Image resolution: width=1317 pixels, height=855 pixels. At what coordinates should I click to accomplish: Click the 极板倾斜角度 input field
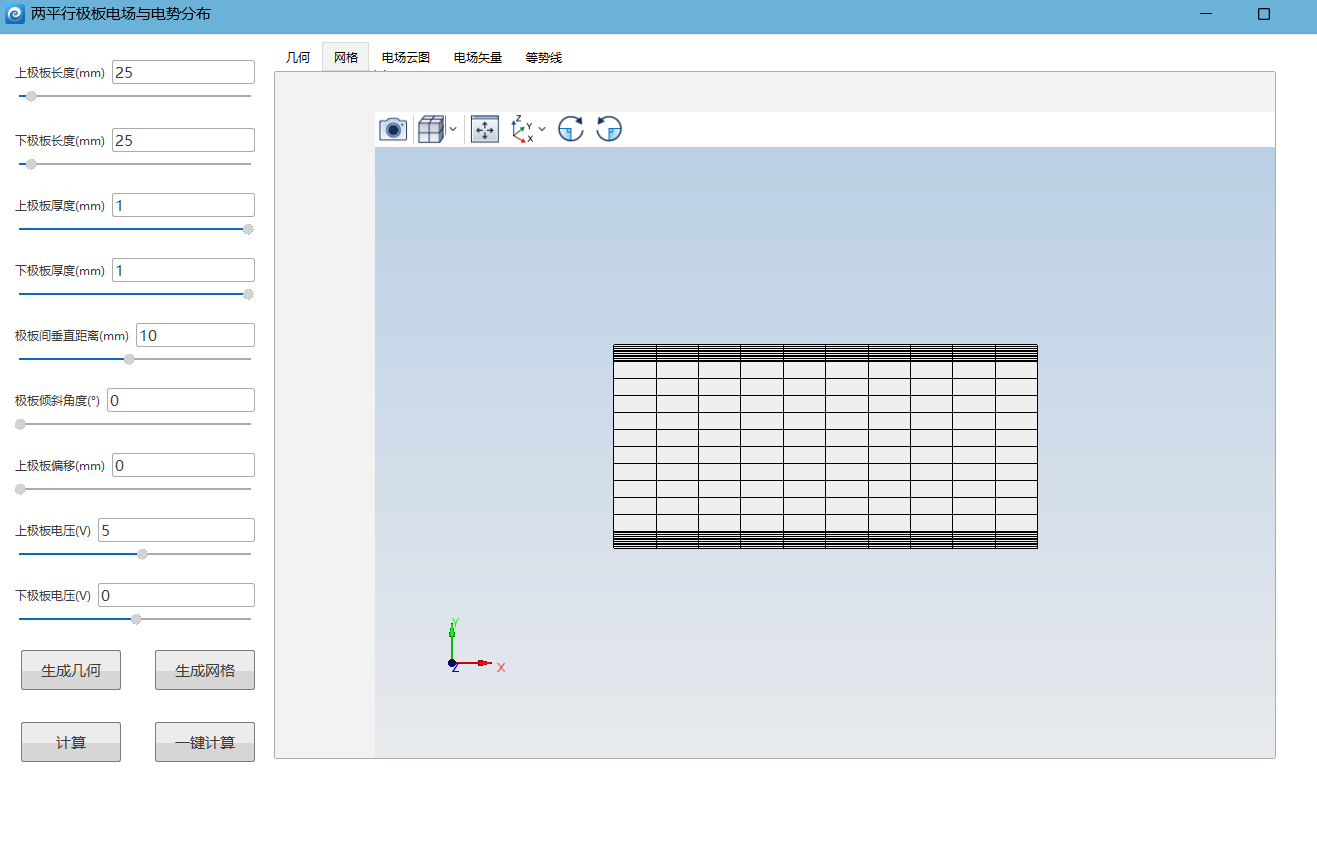(181, 400)
